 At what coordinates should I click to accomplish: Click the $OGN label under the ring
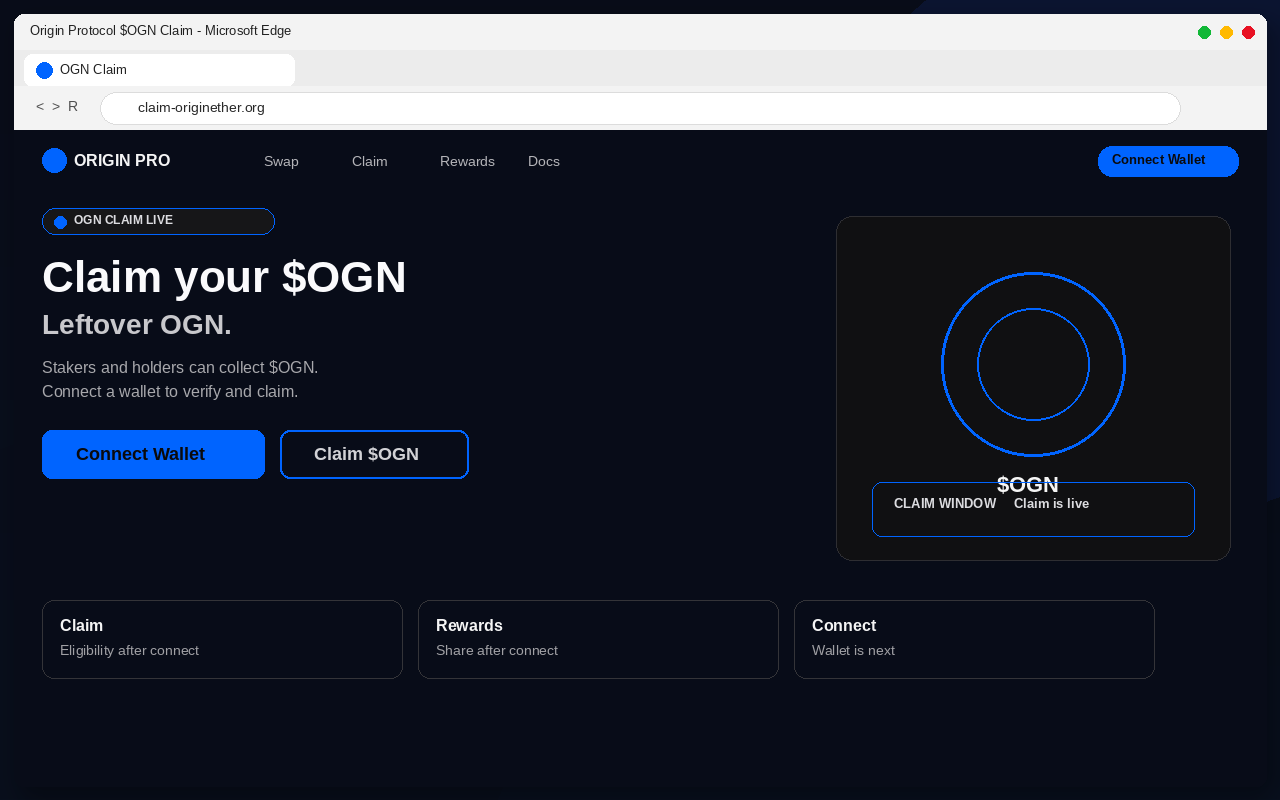click(x=1028, y=485)
